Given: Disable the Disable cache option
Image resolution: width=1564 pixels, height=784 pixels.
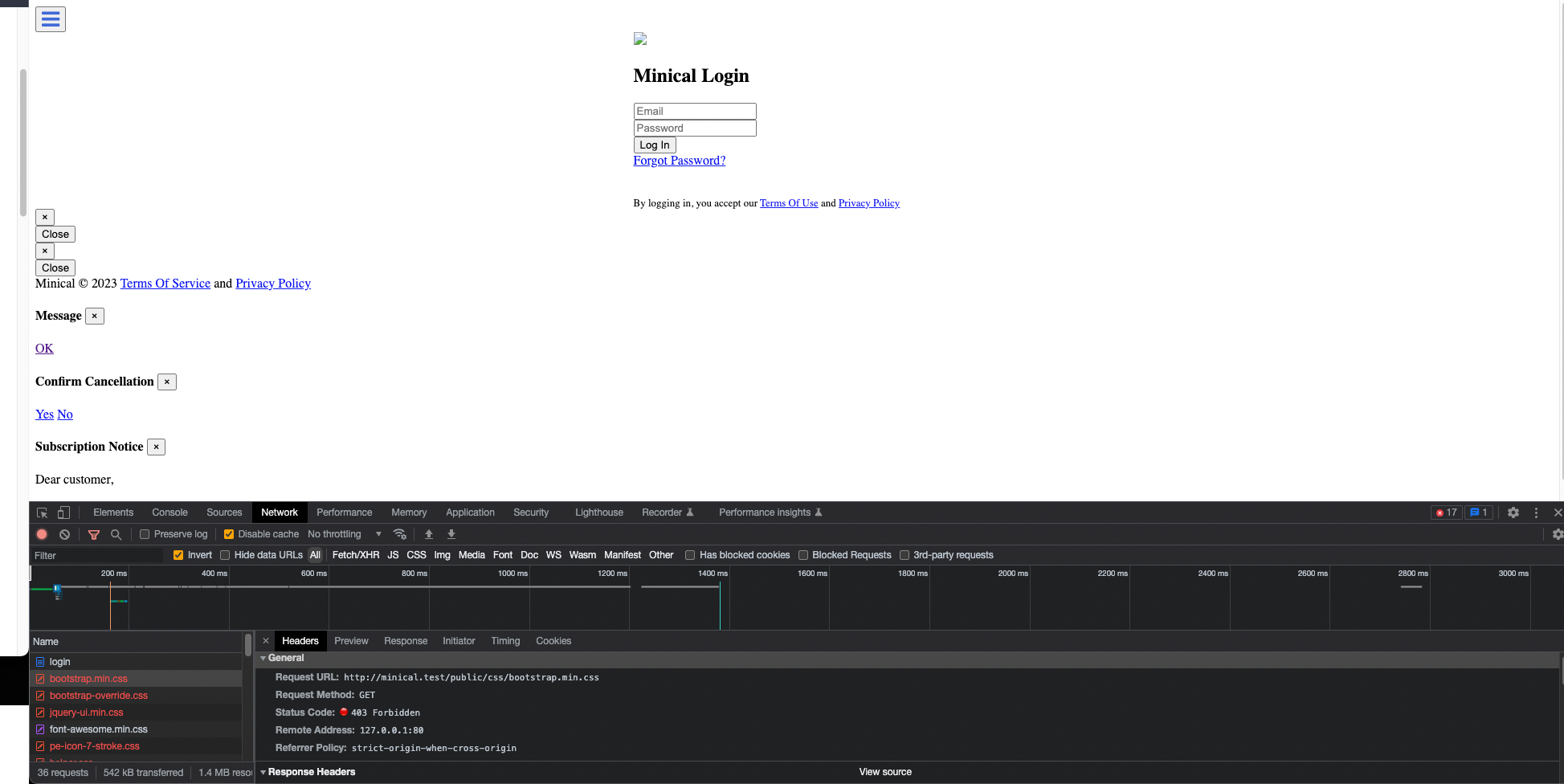Looking at the screenshot, I should coord(229,534).
